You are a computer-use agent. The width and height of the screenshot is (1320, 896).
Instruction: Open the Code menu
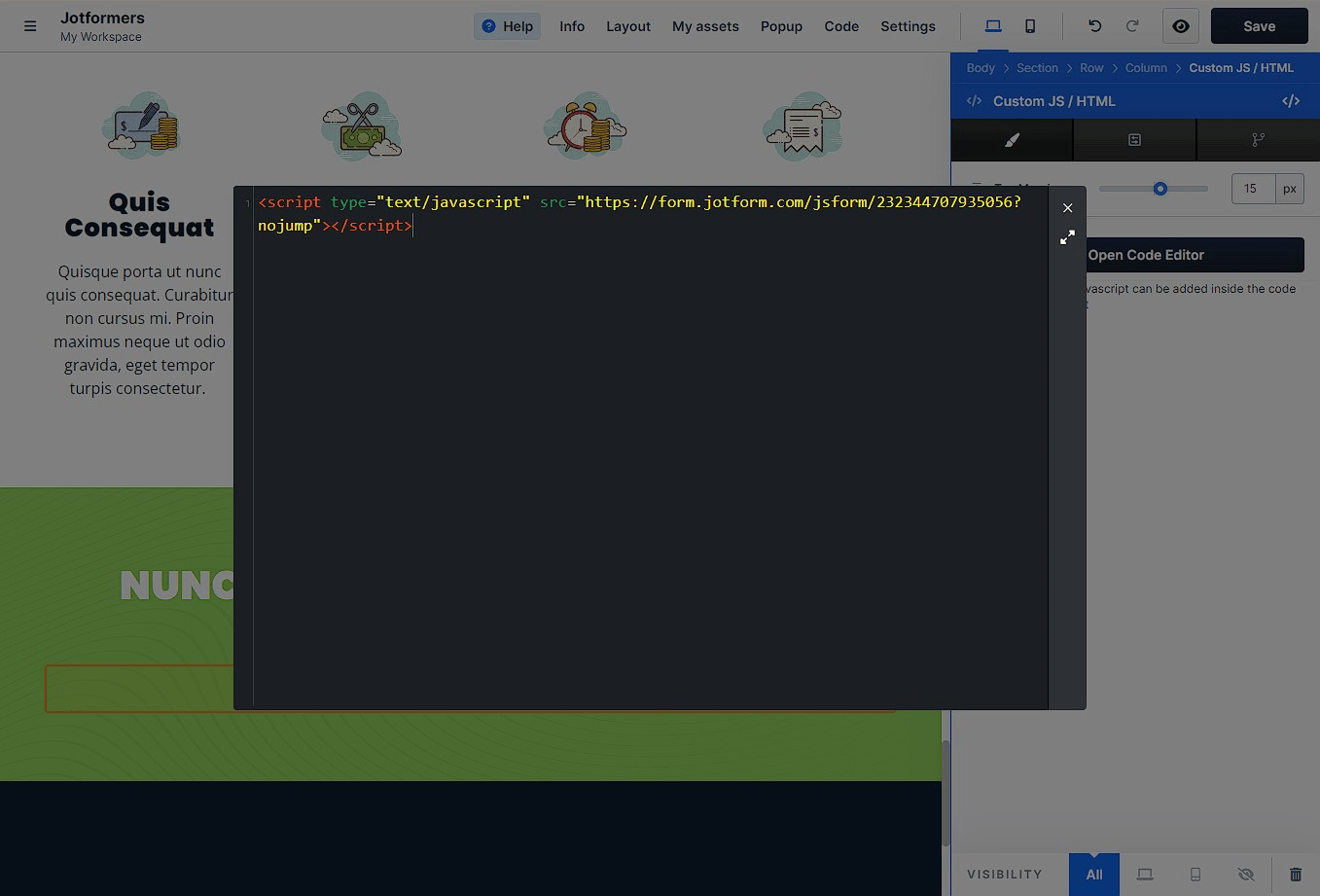[841, 26]
